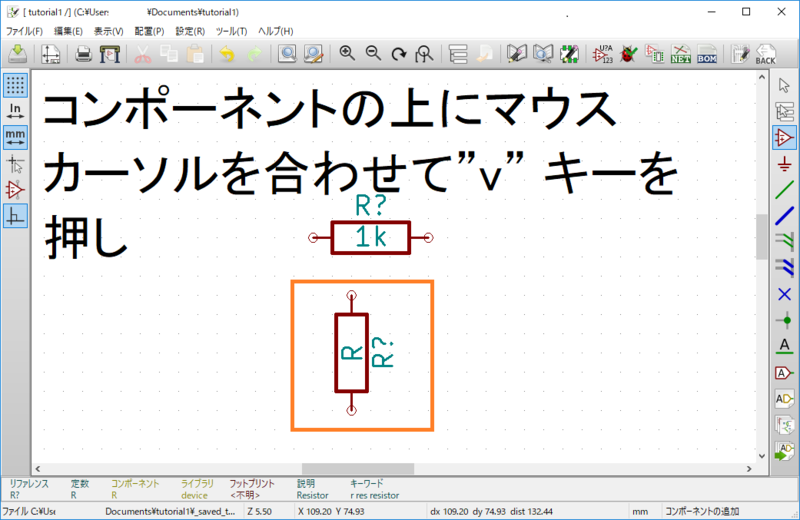
Task: Open the hierarchy navigator icon
Action: point(458,54)
